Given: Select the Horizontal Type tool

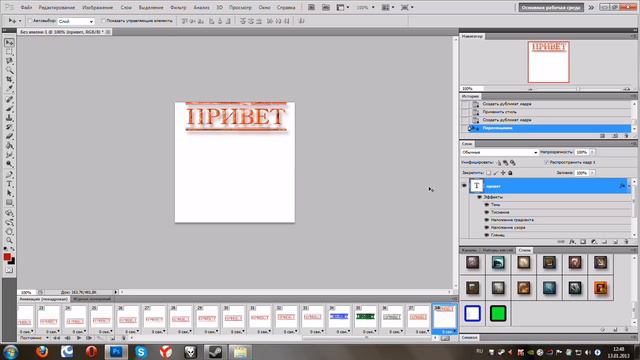Looking at the screenshot, I should (x=9, y=184).
